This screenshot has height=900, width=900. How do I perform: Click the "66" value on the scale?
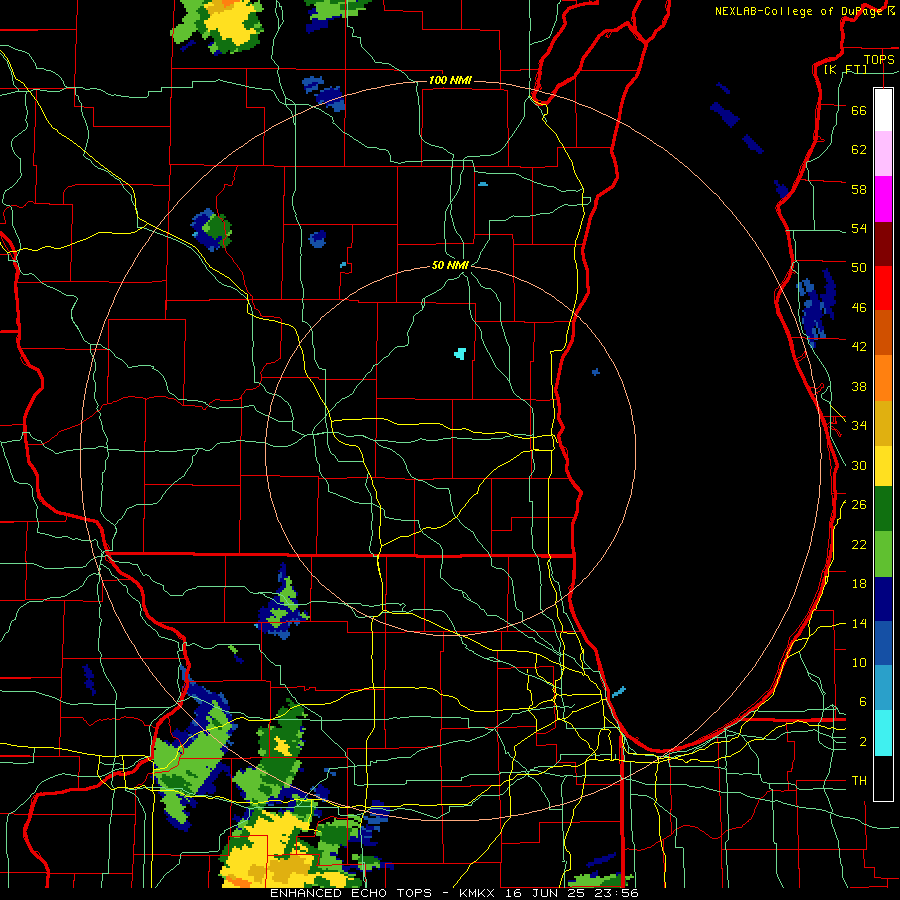(x=859, y=110)
